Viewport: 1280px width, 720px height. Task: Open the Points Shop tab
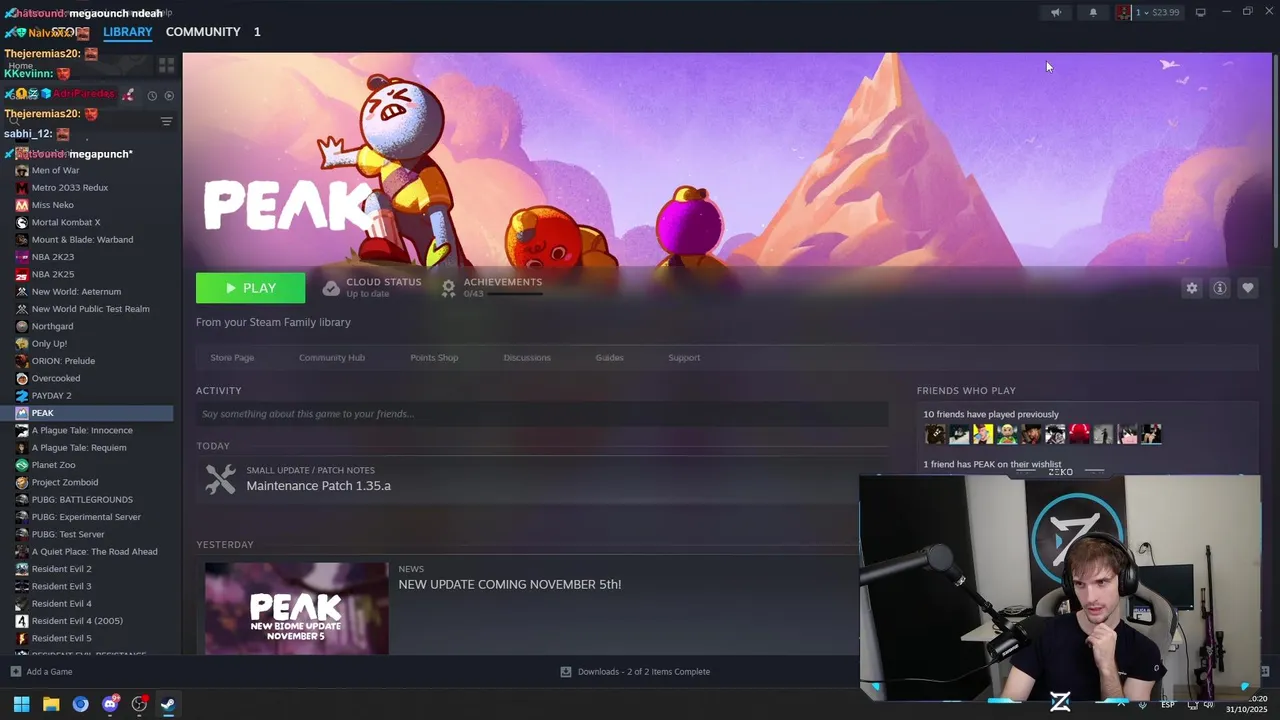click(x=434, y=358)
